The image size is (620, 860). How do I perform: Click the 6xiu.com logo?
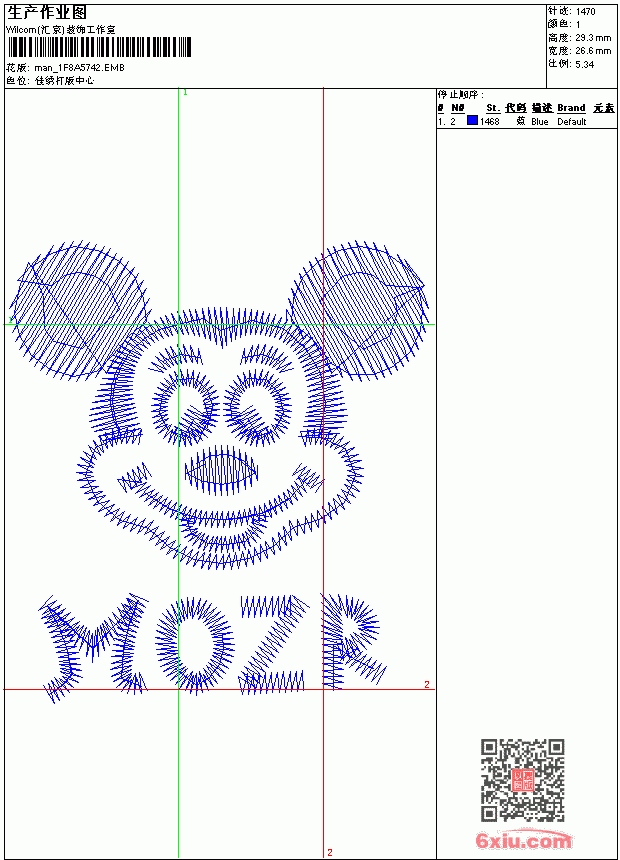click(523, 840)
